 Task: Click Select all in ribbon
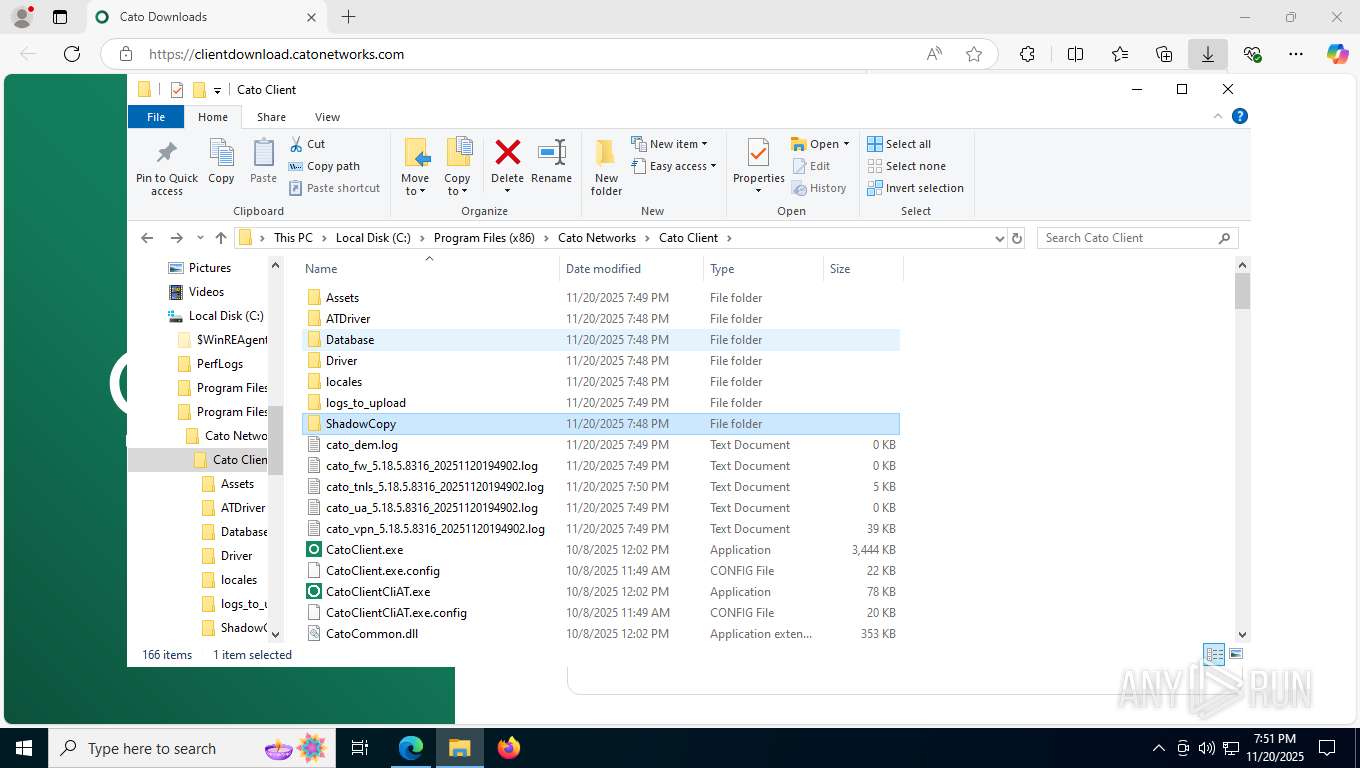899,144
